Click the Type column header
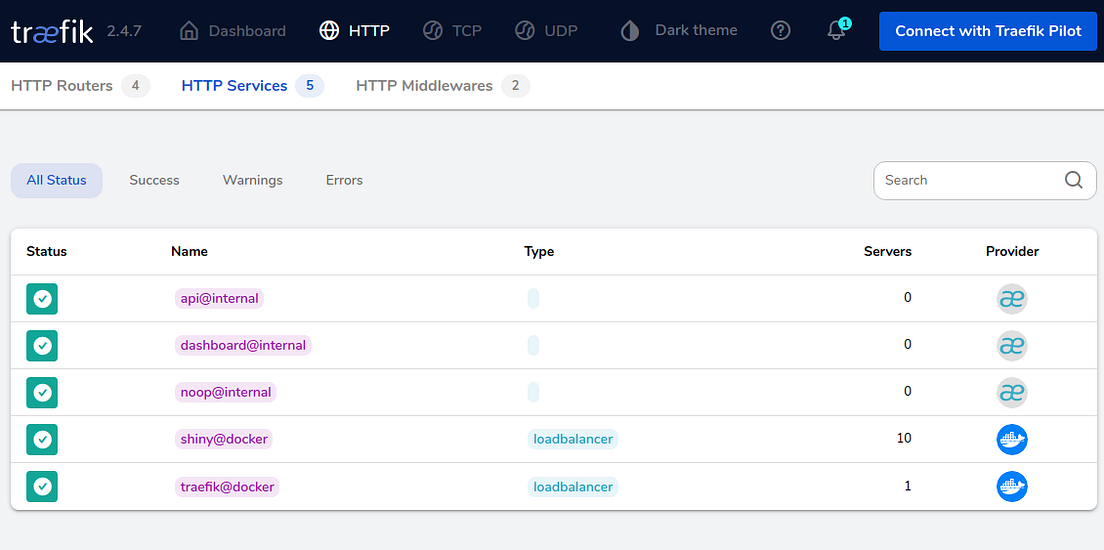Viewport: 1104px width, 550px height. click(x=539, y=251)
